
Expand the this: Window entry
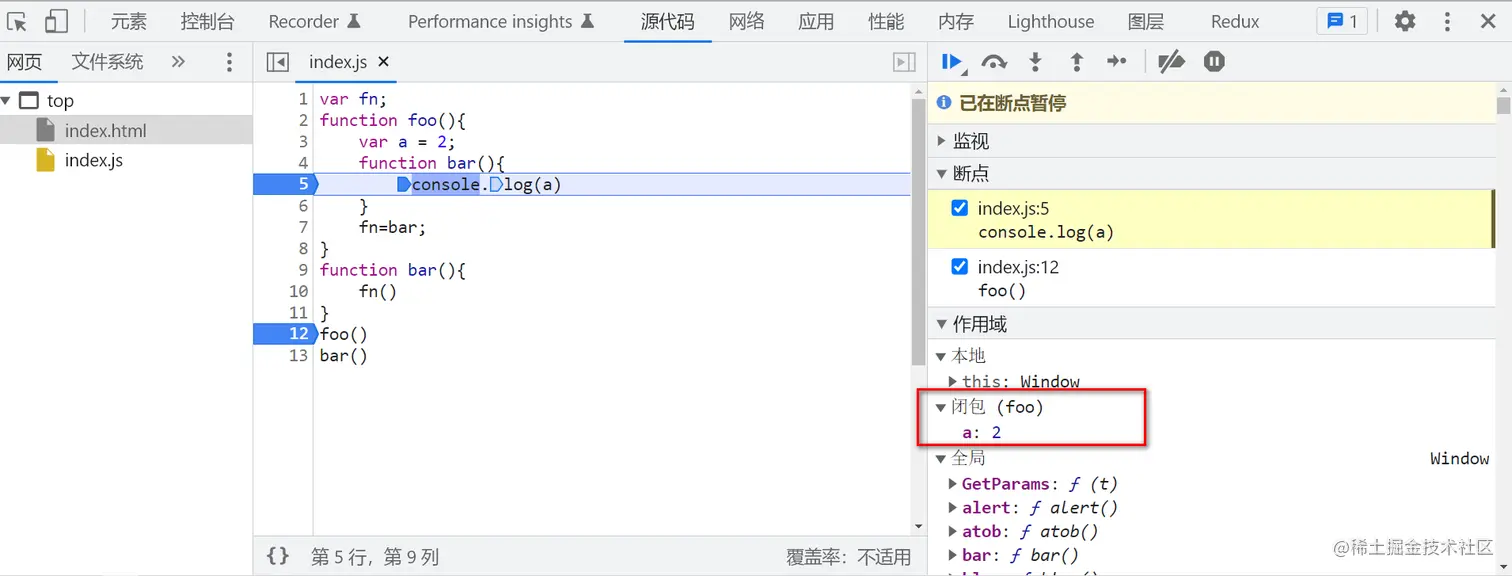(953, 381)
